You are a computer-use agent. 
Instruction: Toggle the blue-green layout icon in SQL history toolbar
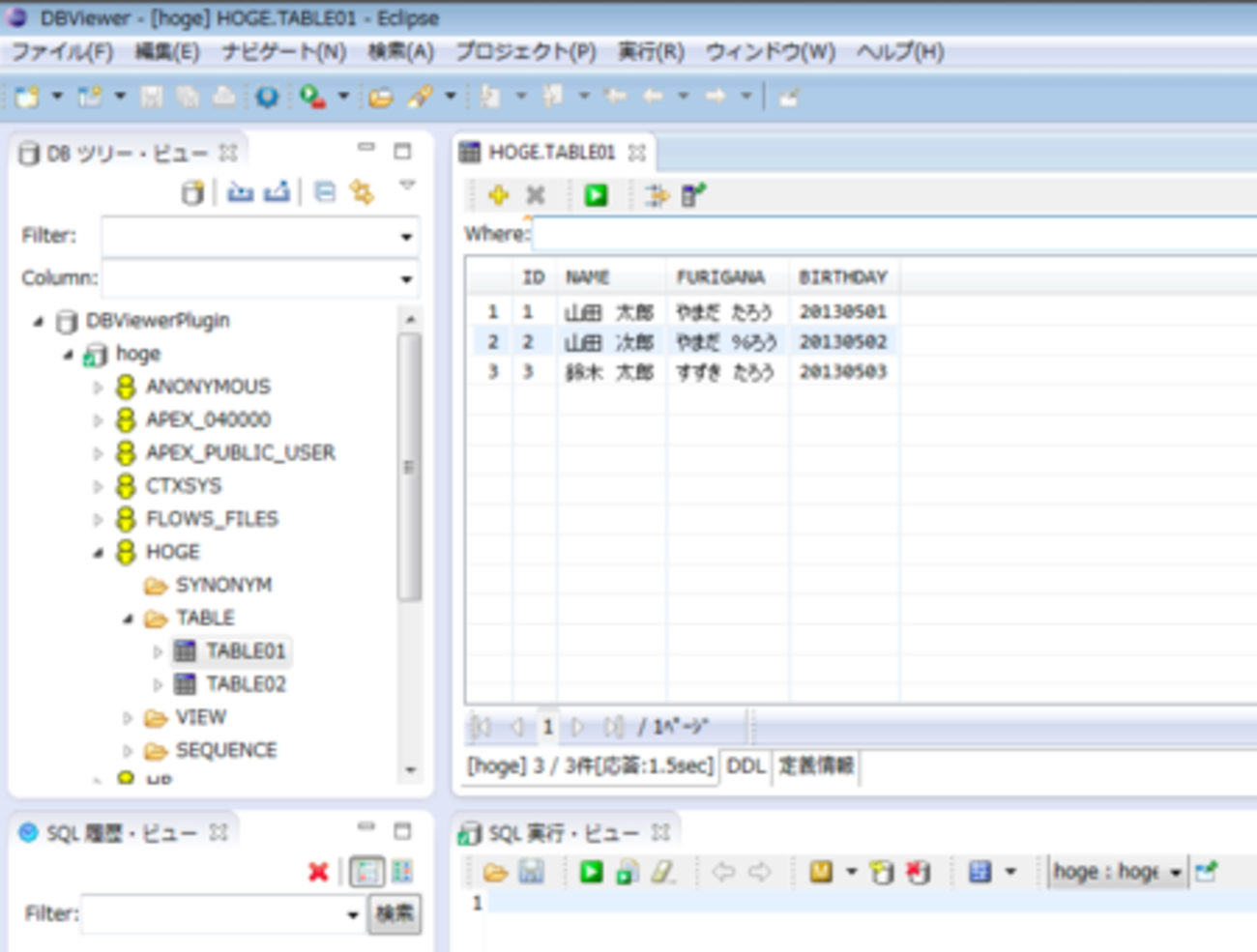401,872
